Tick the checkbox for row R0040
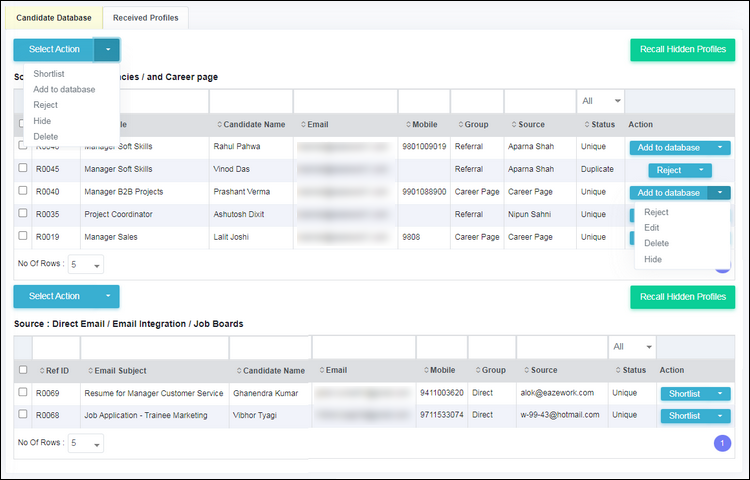Screen dimensions: 750x480 pos(22,190)
